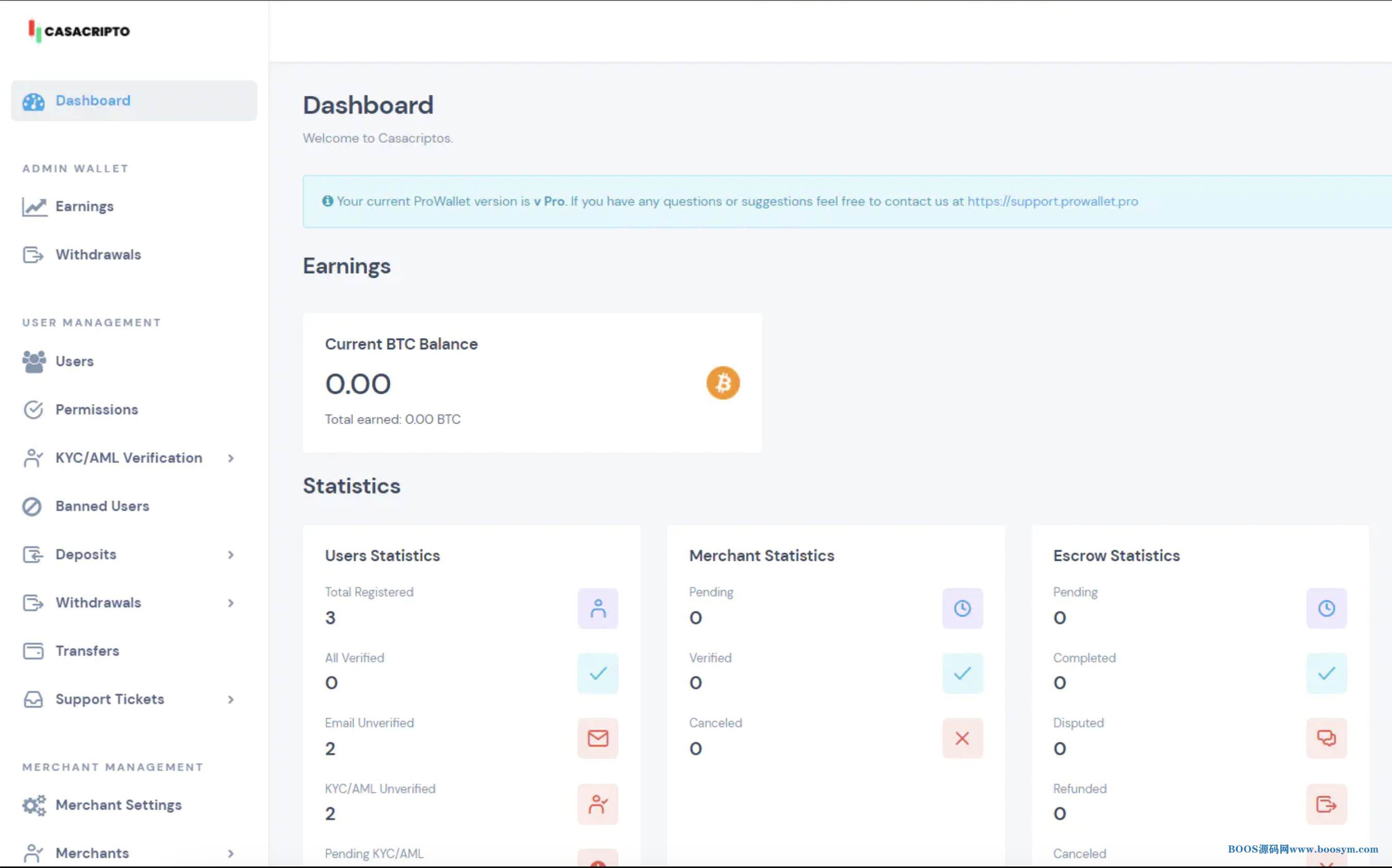
Task: Click the Escrow Disputed label
Action: [x=1078, y=723]
